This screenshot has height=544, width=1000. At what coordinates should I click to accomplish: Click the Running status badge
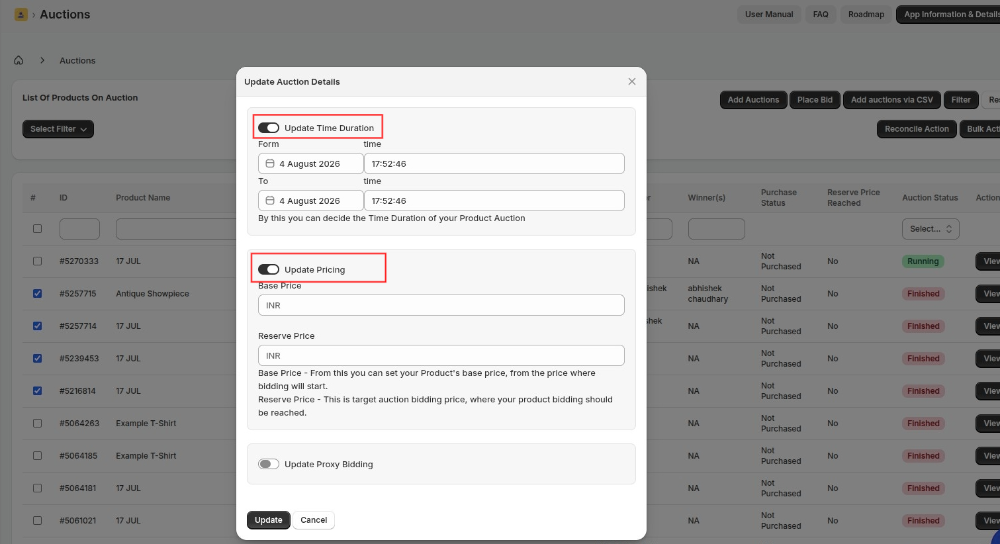pyautogui.click(x=923, y=261)
